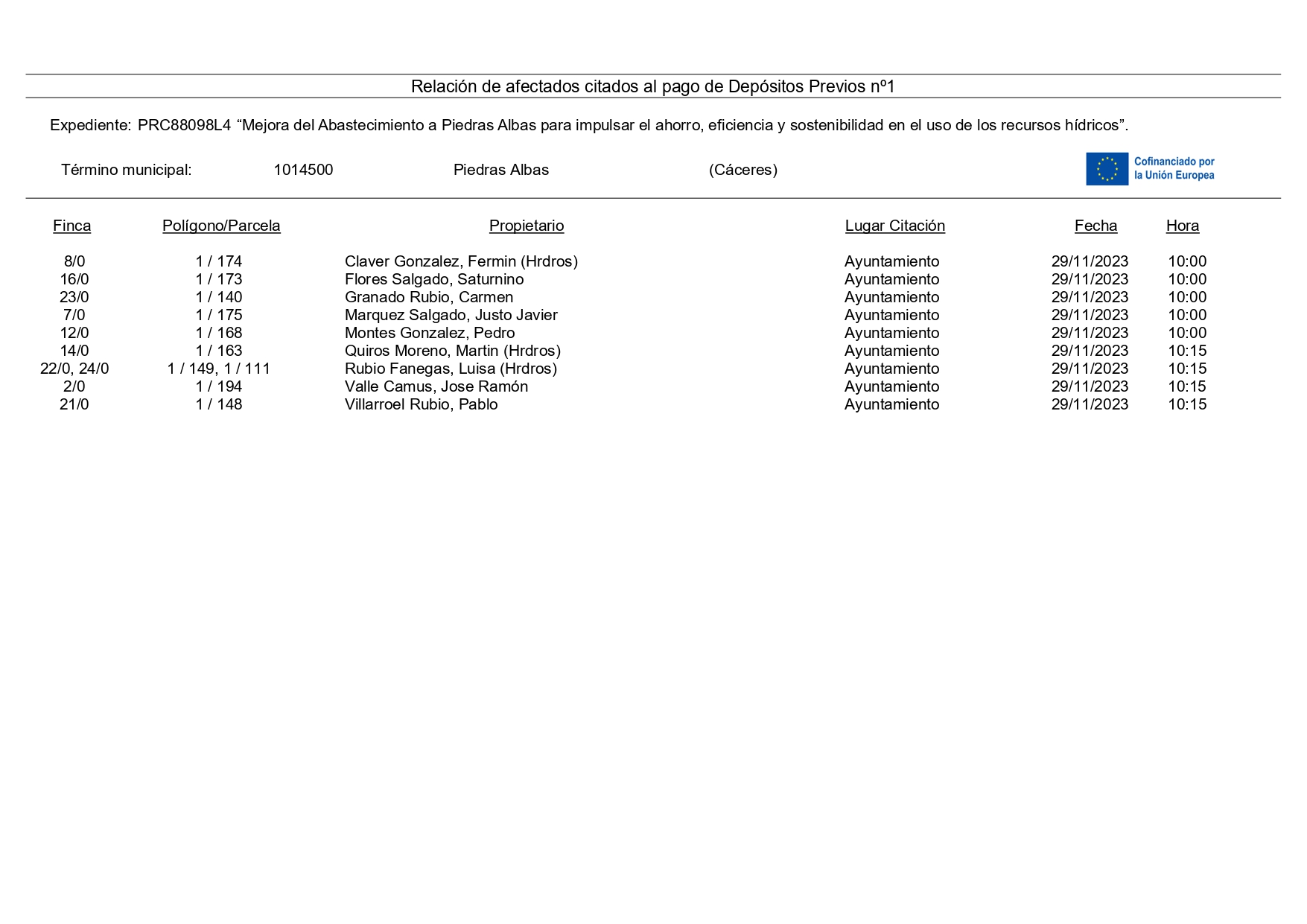Image resolution: width=1307 pixels, height=924 pixels.
Task: Click owner 'Valle Camus, Jose Ramón'
Action: (436, 386)
